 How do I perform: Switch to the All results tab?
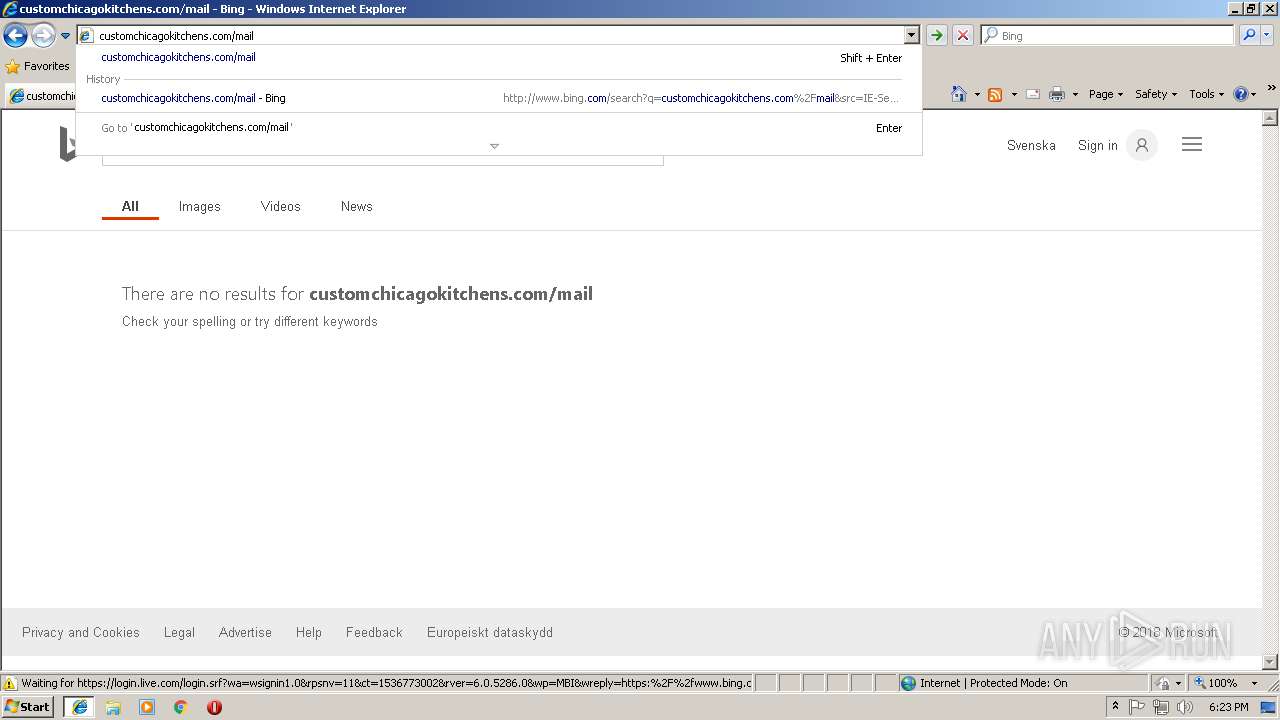pos(130,206)
